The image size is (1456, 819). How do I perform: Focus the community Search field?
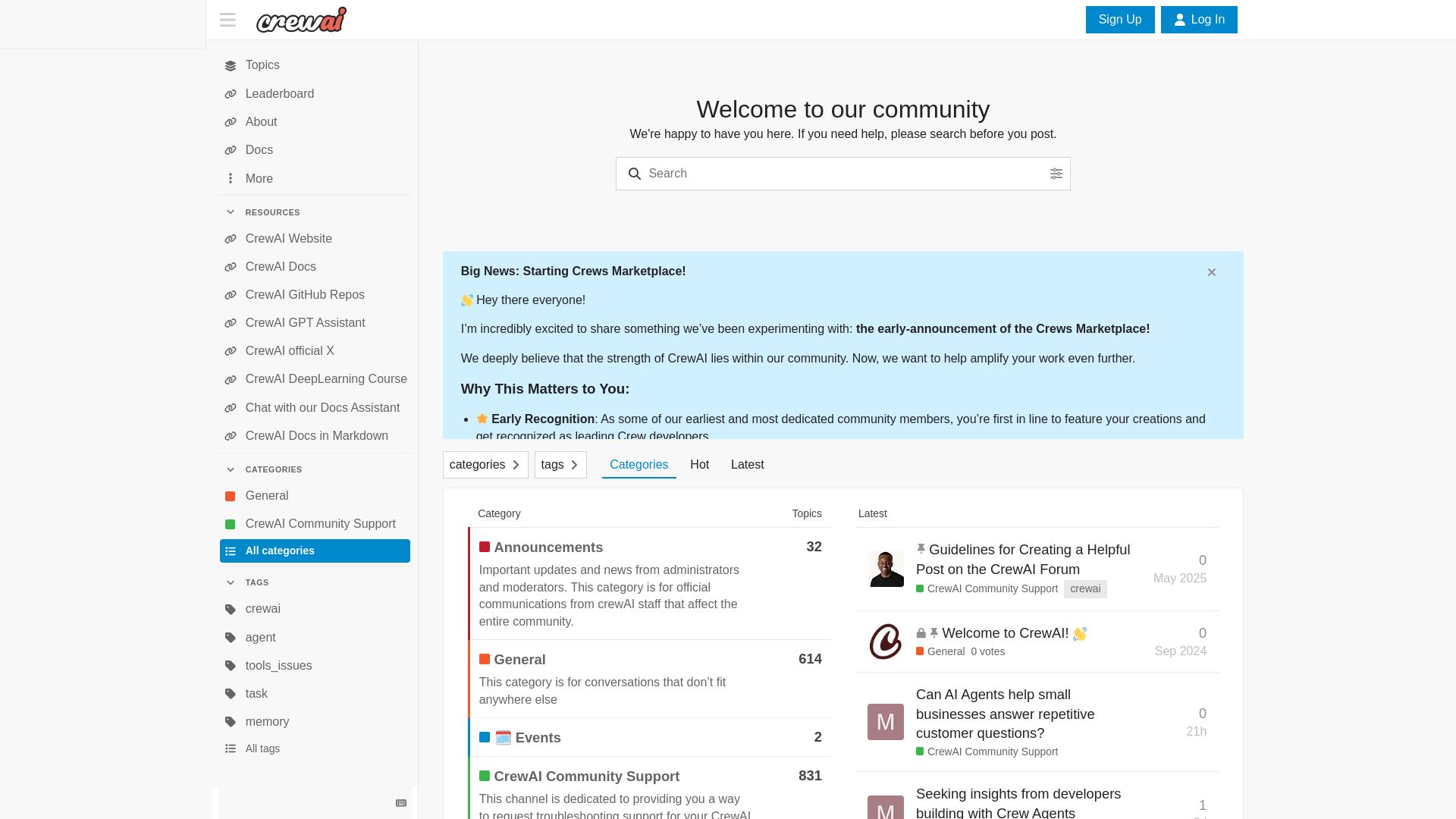click(x=843, y=174)
